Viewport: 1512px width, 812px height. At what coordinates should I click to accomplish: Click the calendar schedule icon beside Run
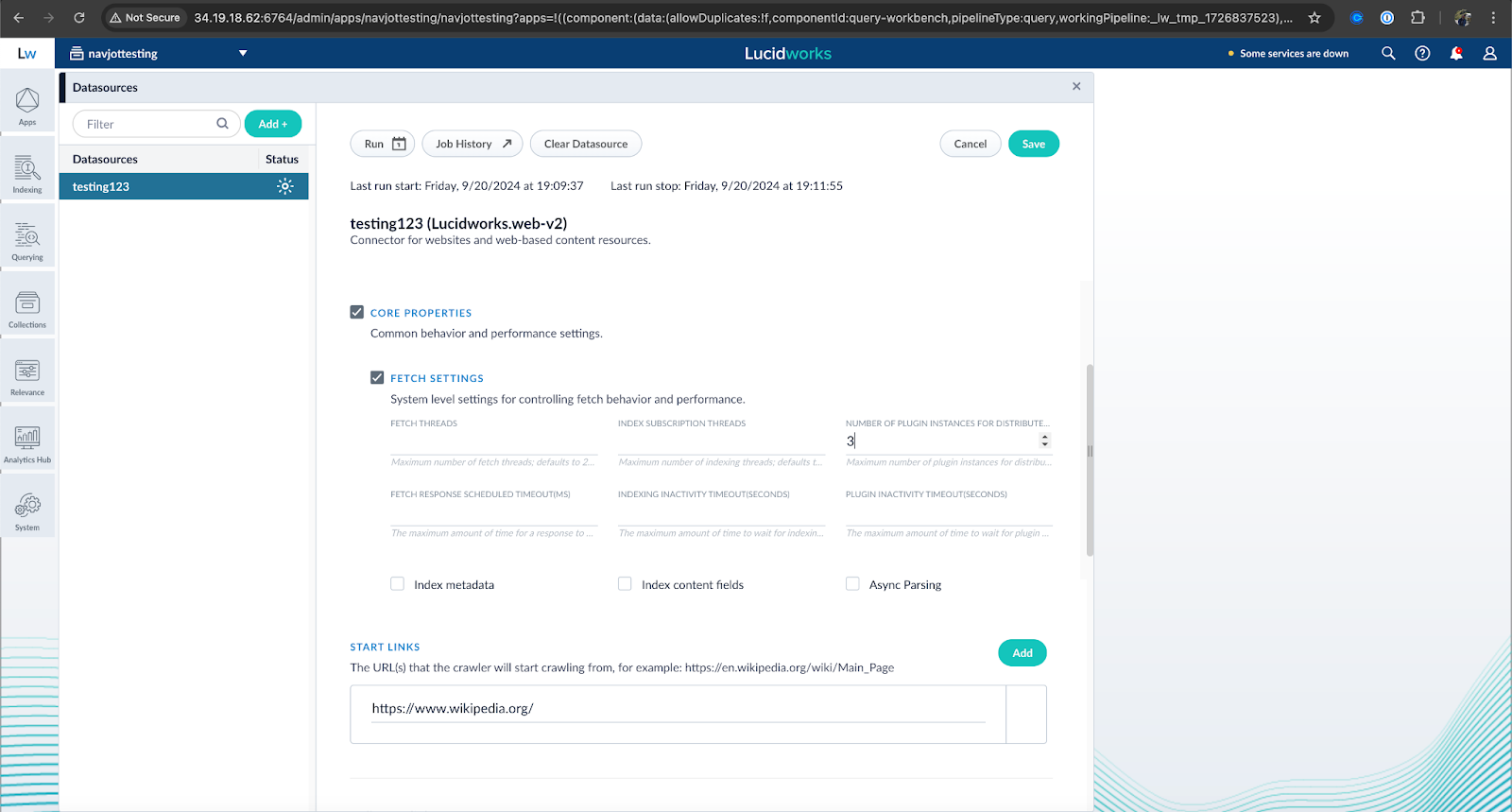tap(400, 144)
